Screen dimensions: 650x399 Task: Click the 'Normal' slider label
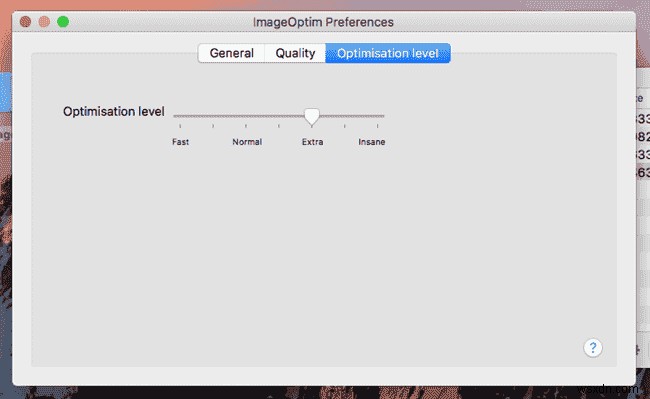247,142
